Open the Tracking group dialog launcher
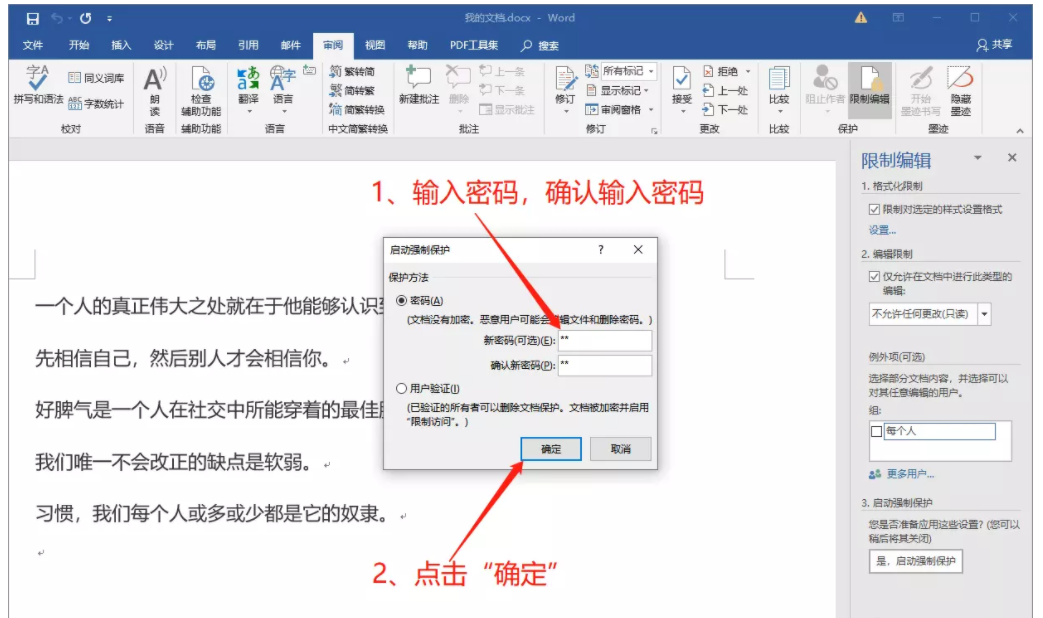The width and height of the screenshot is (1043, 618). click(655, 131)
